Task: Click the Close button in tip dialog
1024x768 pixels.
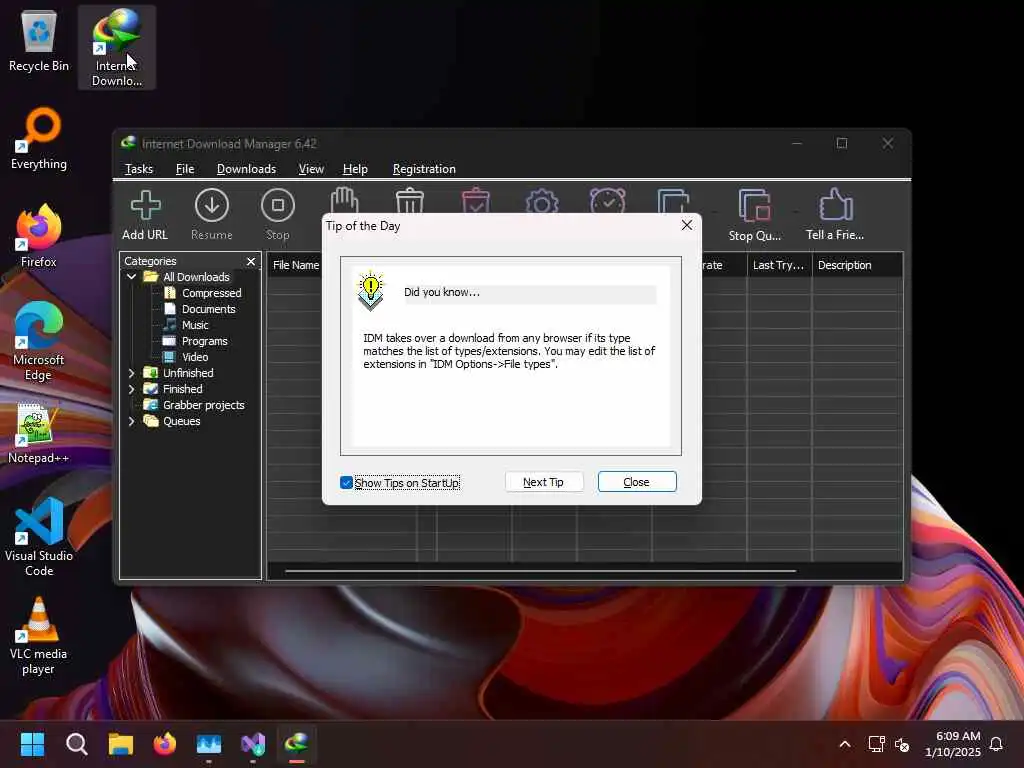Action: click(x=637, y=482)
